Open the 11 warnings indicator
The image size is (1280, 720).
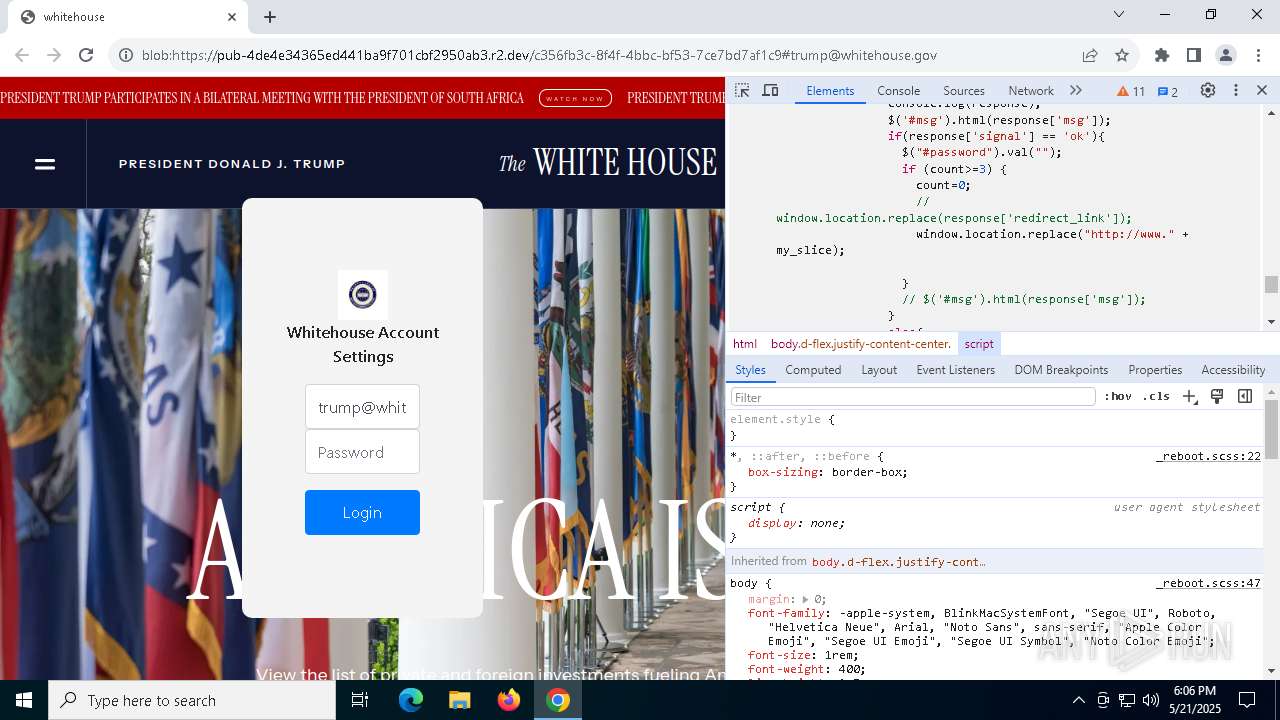tap(1131, 91)
